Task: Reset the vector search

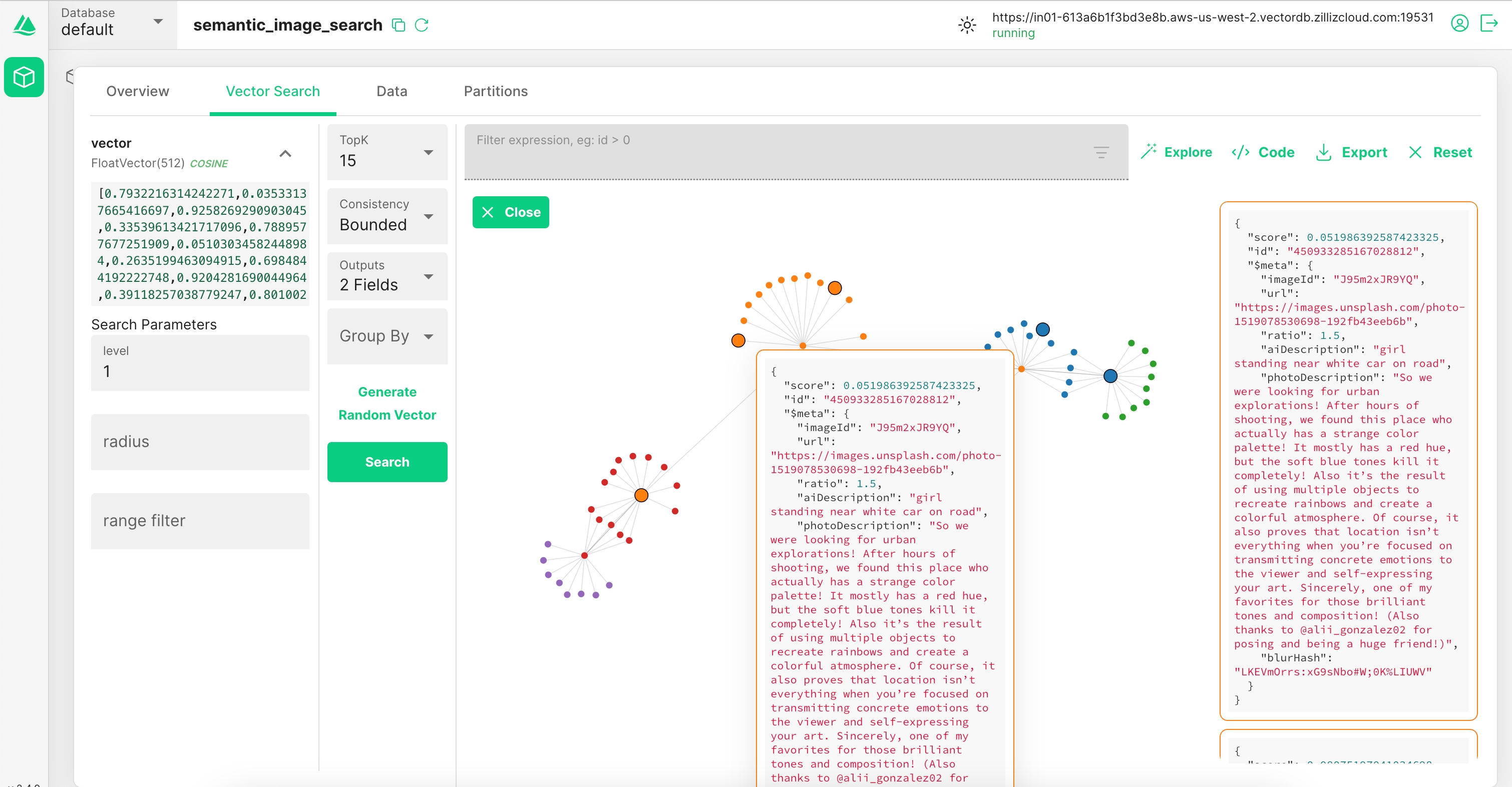Action: pos(1440,153)
